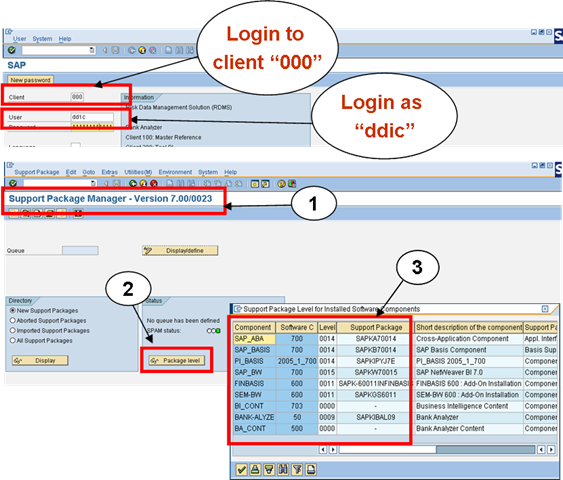The height and width of the screenshot is (480, 563).
Task: Click the sort ascending icon in popup toolbar
Action: 255,469
